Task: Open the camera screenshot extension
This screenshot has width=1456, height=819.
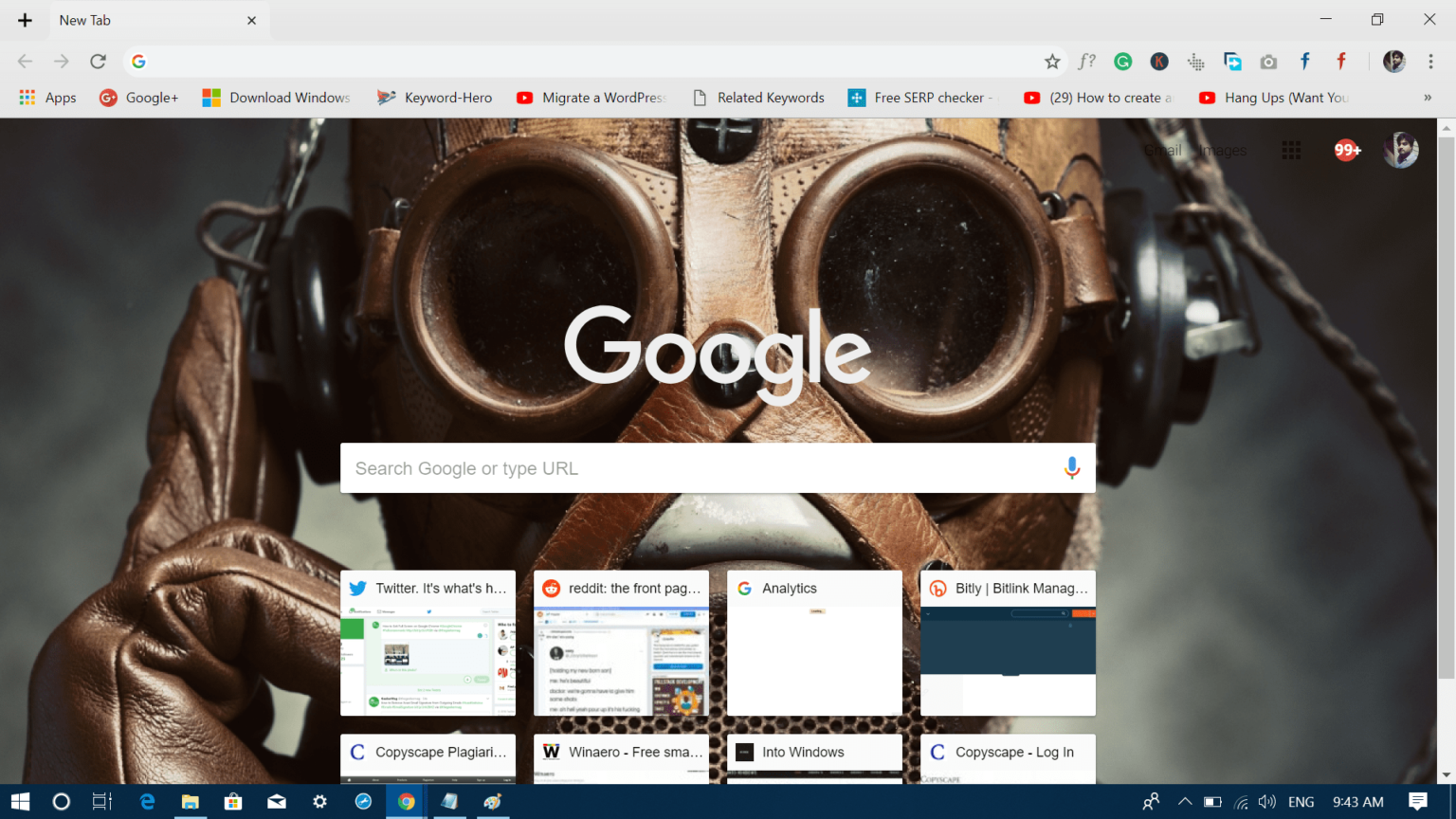Action: (x=1268, y=62)
